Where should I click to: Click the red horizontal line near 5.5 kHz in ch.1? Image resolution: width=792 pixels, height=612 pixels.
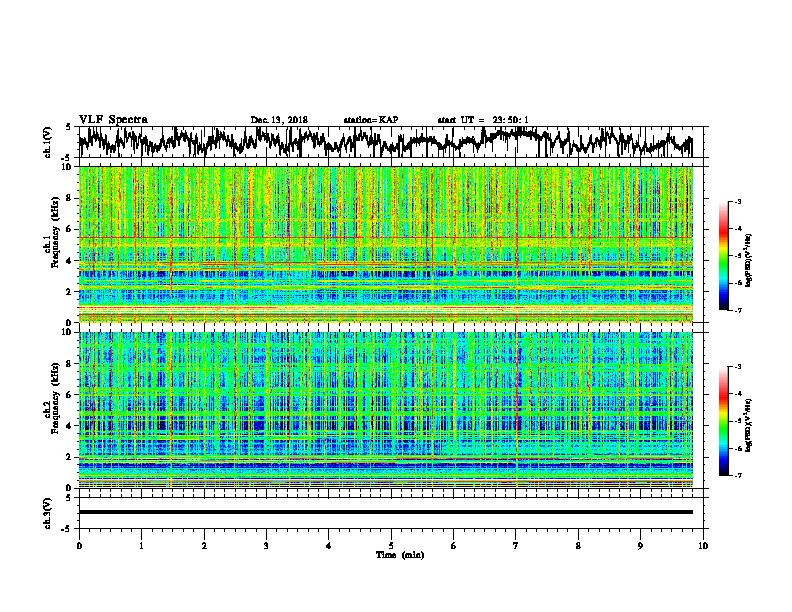[385, 237]
